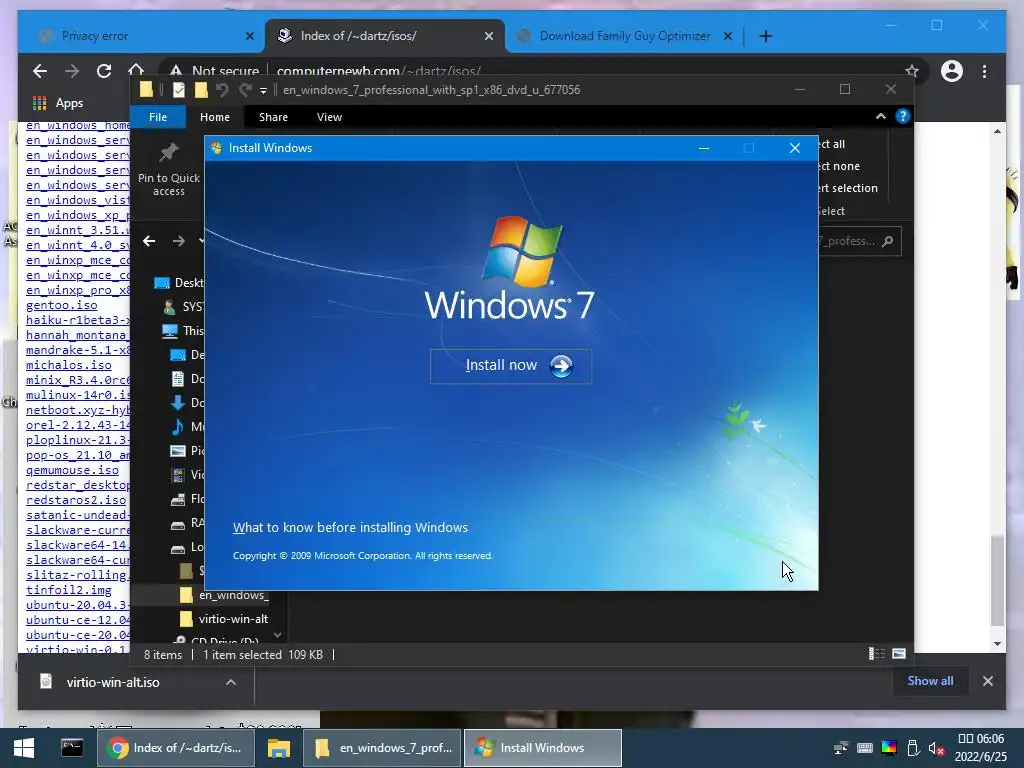Viewport: 1024px width, 768px height.
Task: Open 'What to know before installing Windows' link
Action: pyautogui.click(x=350, y=528)
